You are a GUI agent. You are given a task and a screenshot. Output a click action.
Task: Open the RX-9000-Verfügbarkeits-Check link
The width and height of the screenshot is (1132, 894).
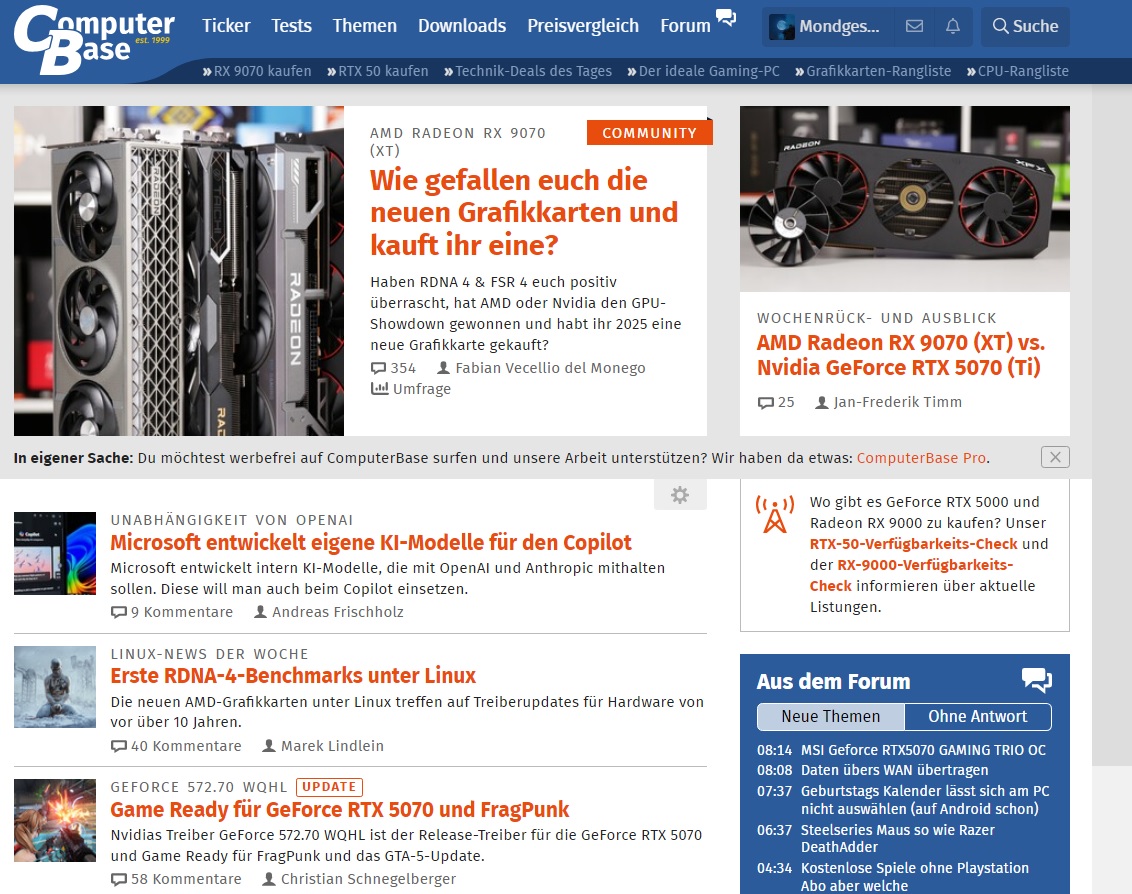(911, 575)
